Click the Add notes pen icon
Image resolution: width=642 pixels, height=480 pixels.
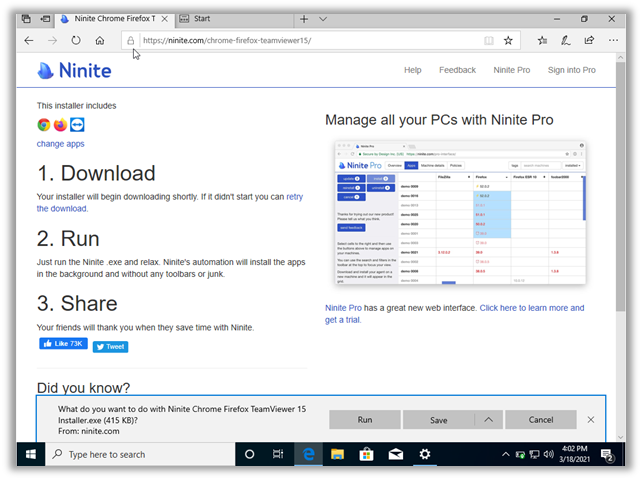click(566, 40)
